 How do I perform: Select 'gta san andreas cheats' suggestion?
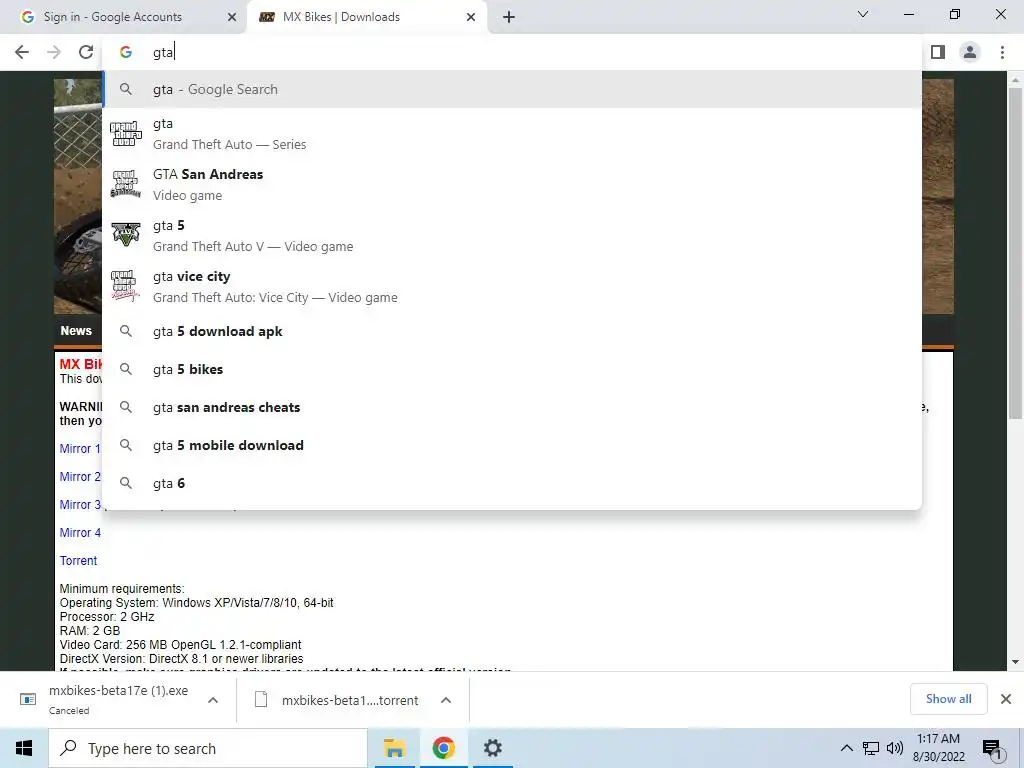[512, 407]
